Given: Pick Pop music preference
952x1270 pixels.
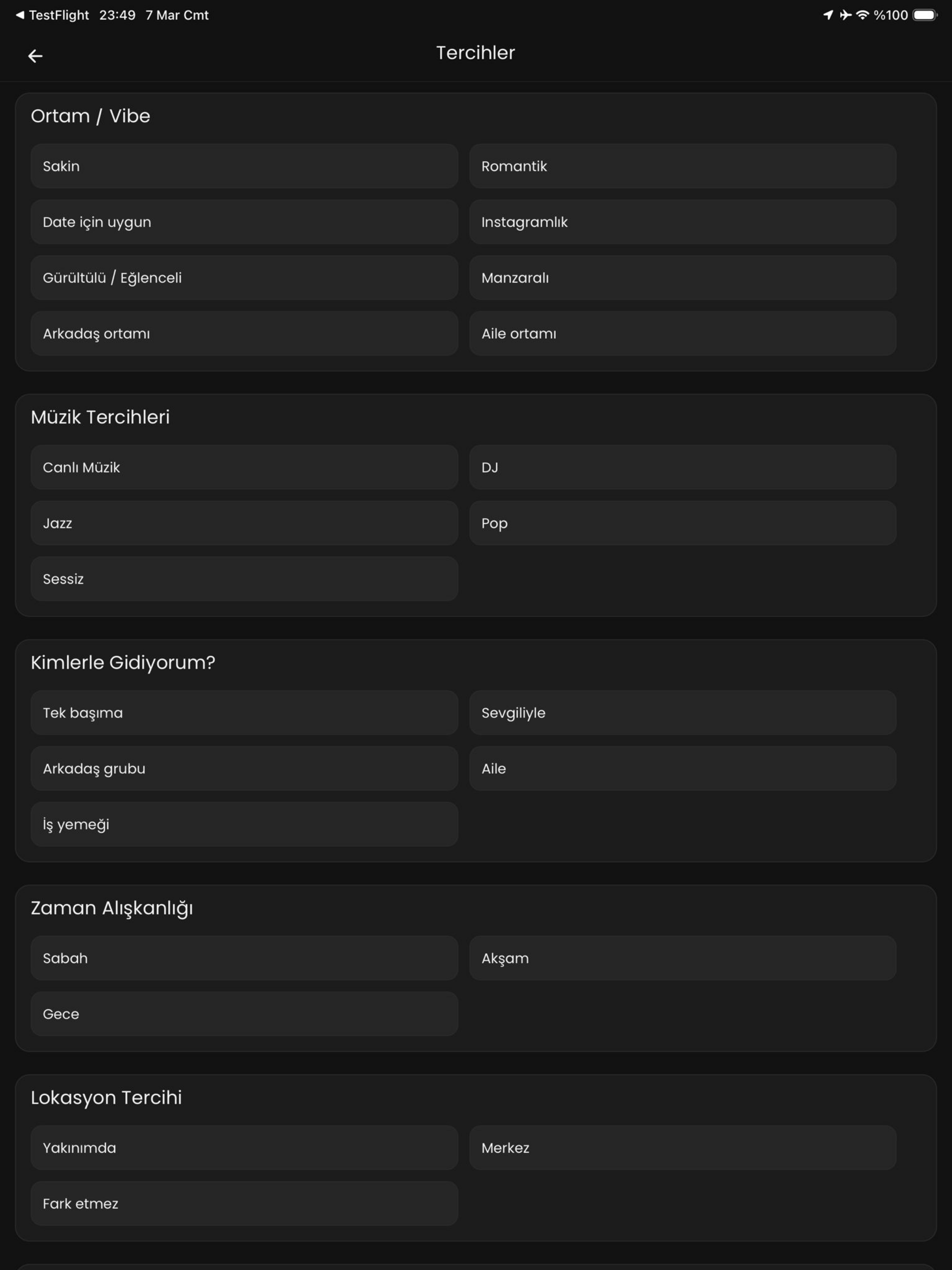Looking at the screenshot, I should point(683,523).
